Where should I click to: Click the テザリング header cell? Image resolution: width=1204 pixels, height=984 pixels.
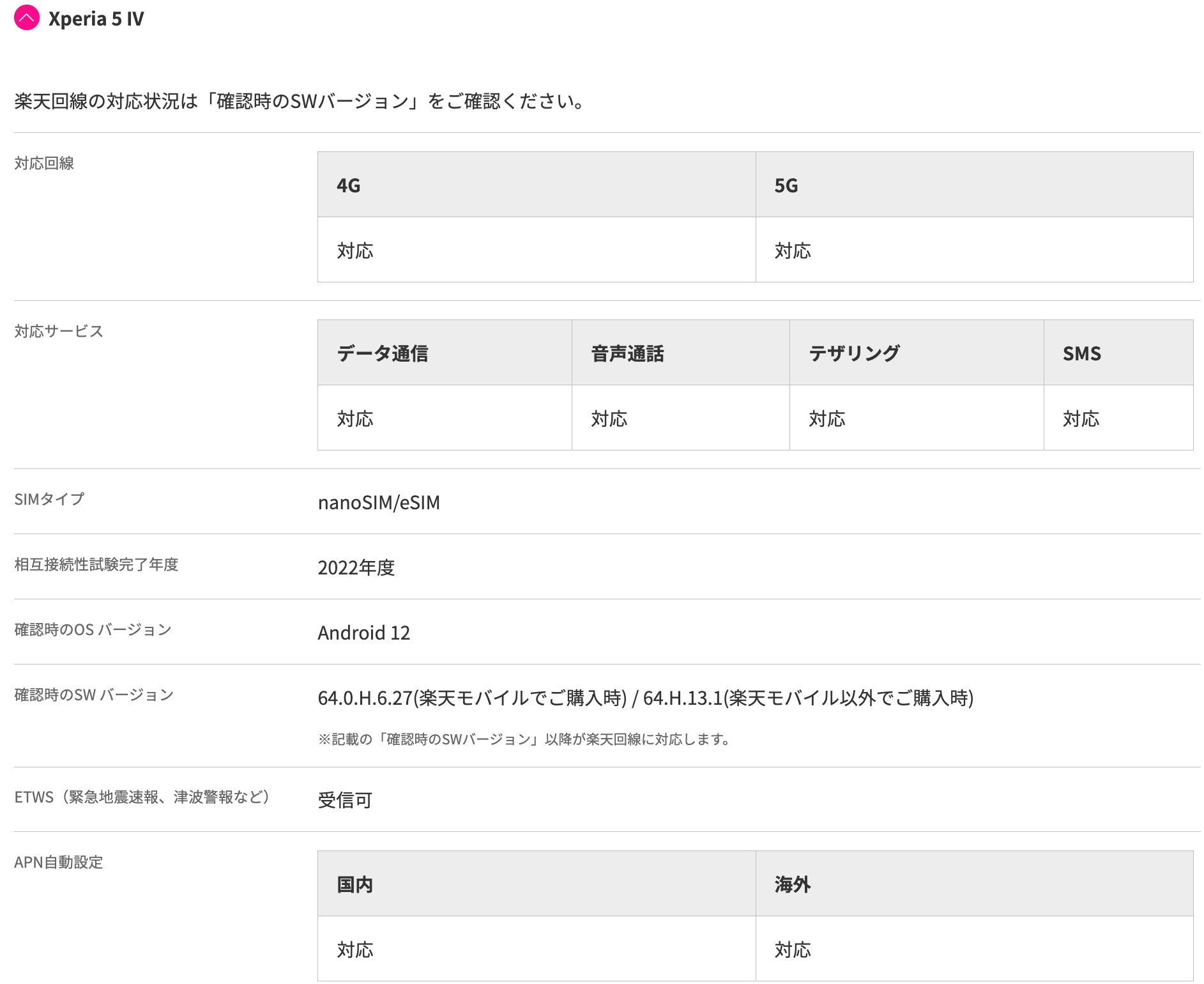click(x=917, y=353)
